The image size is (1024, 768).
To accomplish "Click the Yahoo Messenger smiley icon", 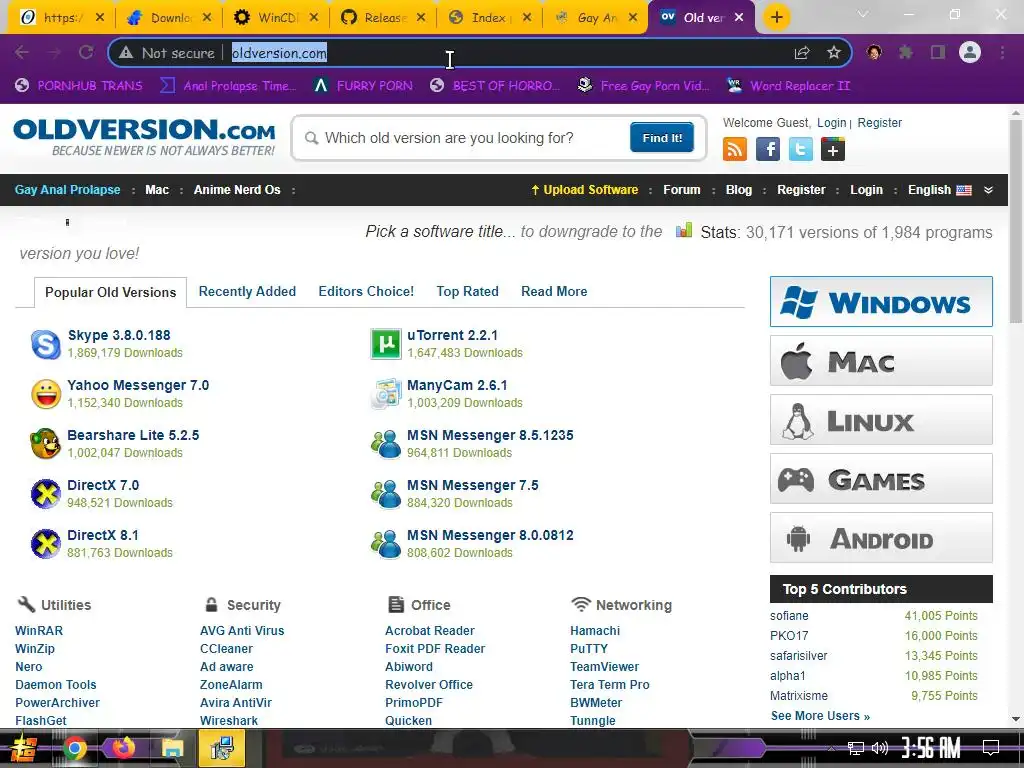I will pos(46,394).
